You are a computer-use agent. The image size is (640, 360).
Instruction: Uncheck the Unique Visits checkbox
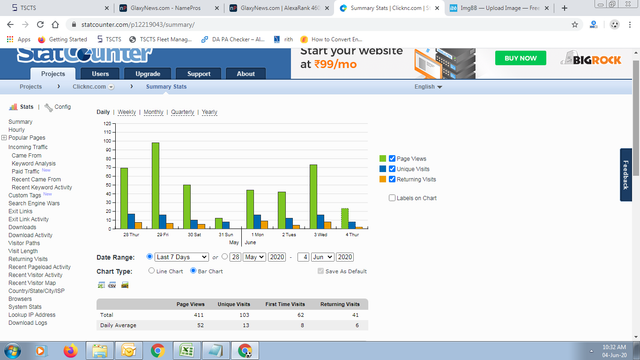392,169
